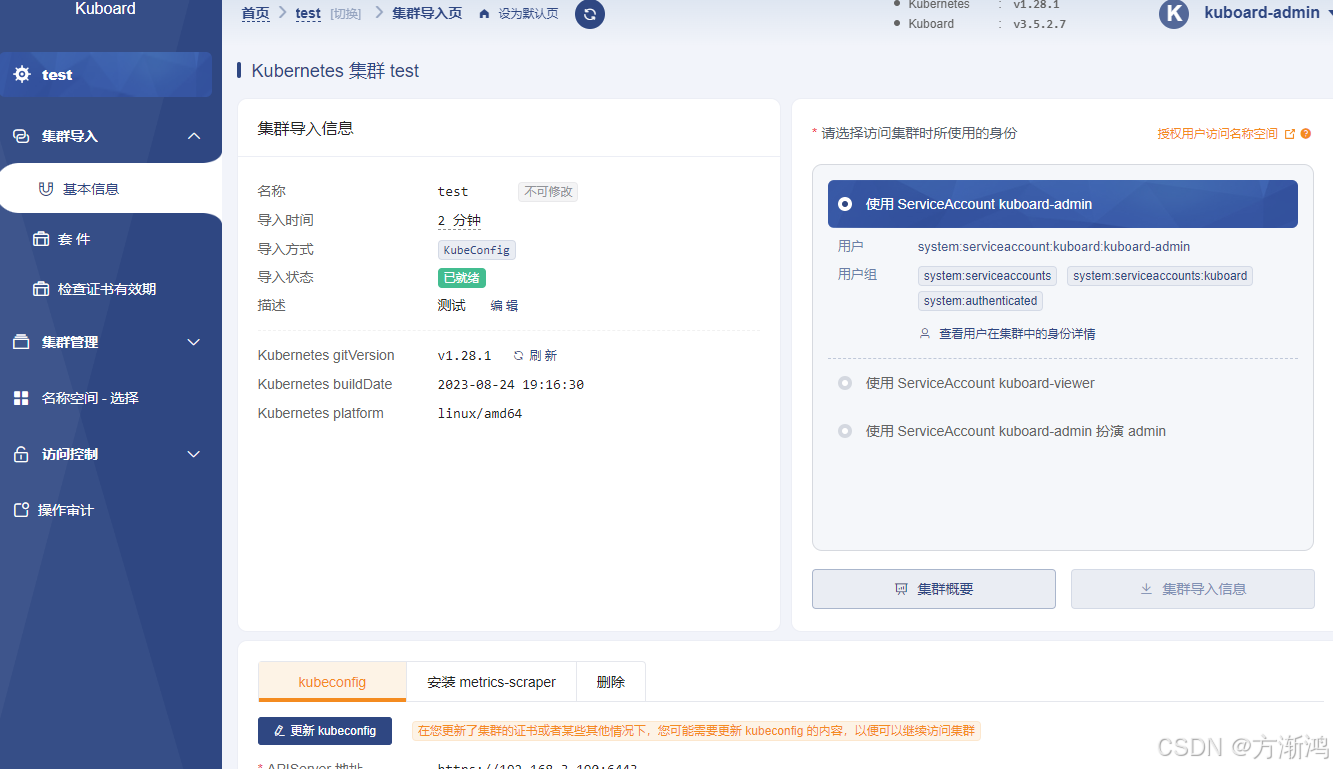Expand the 访问控制 sidebar section
This screenshot has height=769, width=1333.
[x=194, y=454]
